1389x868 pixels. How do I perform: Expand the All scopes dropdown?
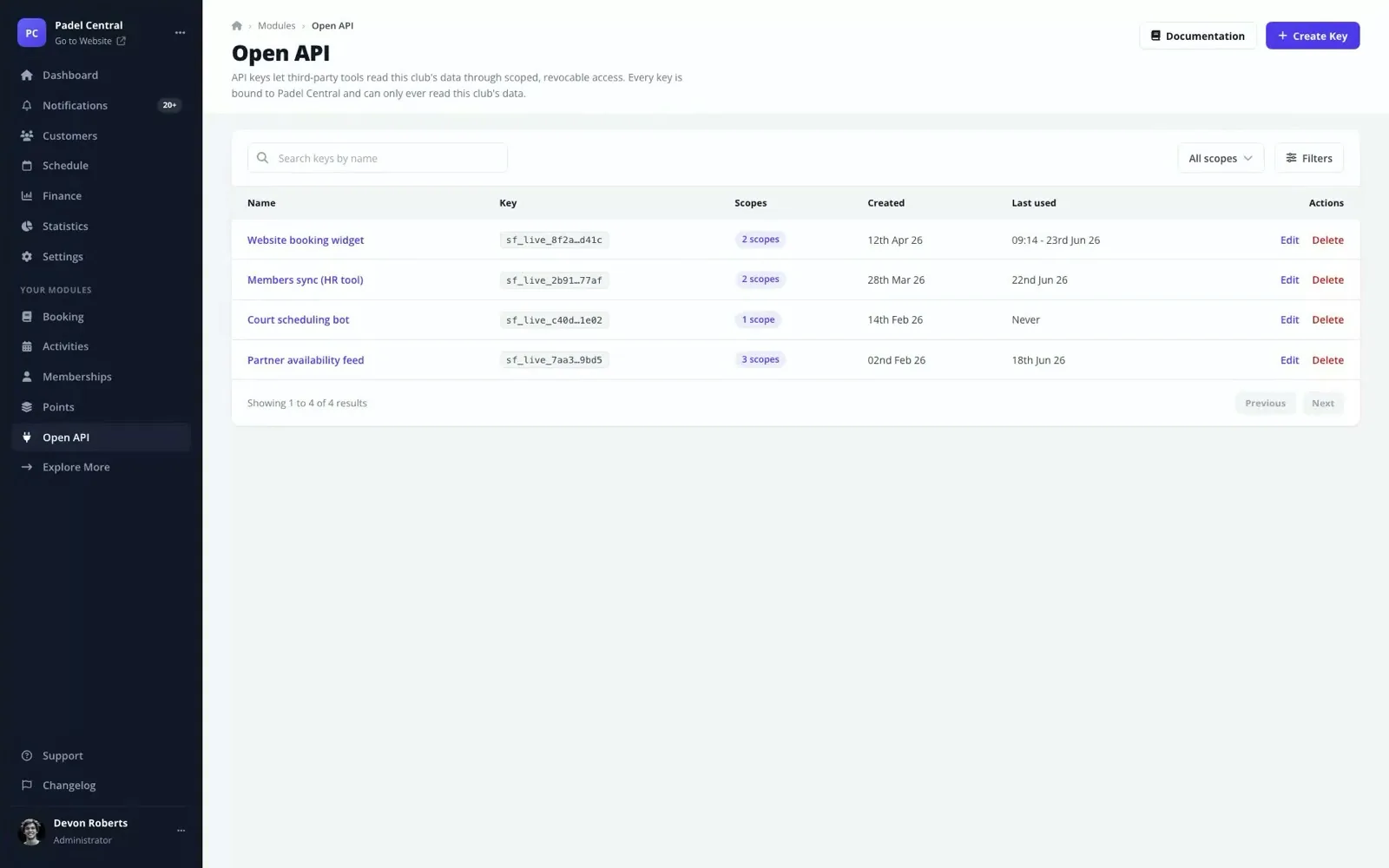1221,158
